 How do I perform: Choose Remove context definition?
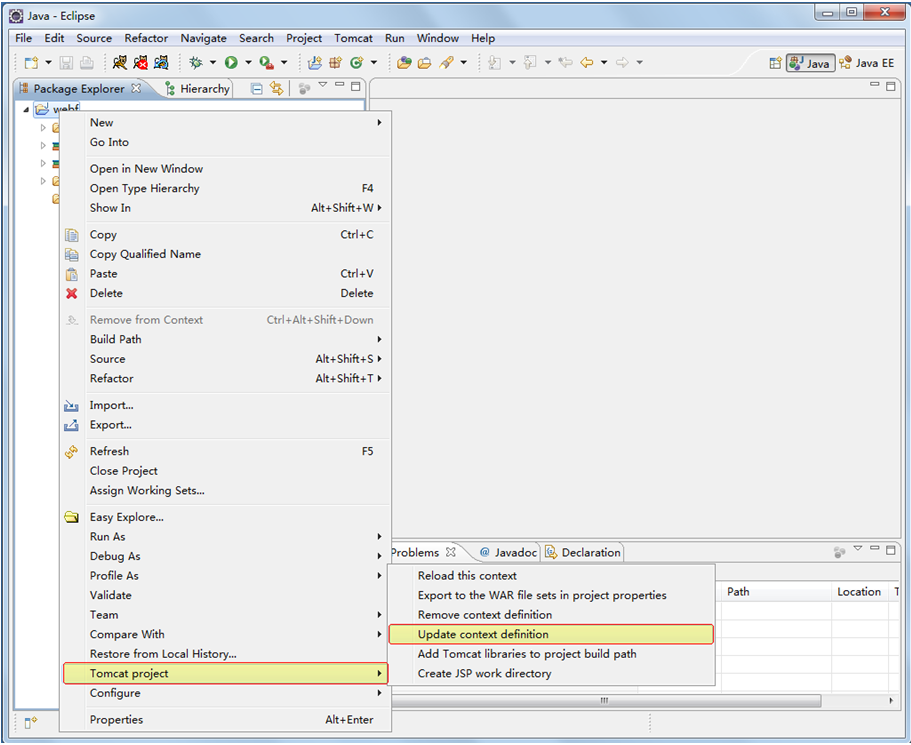point(551,614)
